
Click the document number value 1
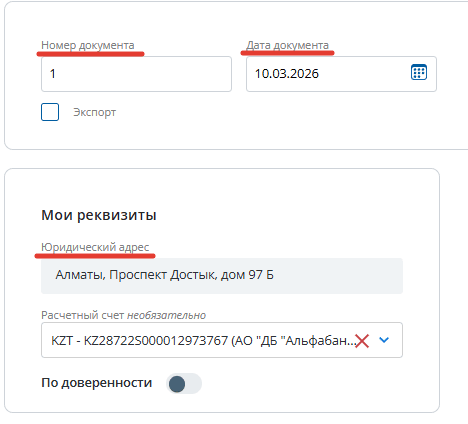(x=52, y=74)
